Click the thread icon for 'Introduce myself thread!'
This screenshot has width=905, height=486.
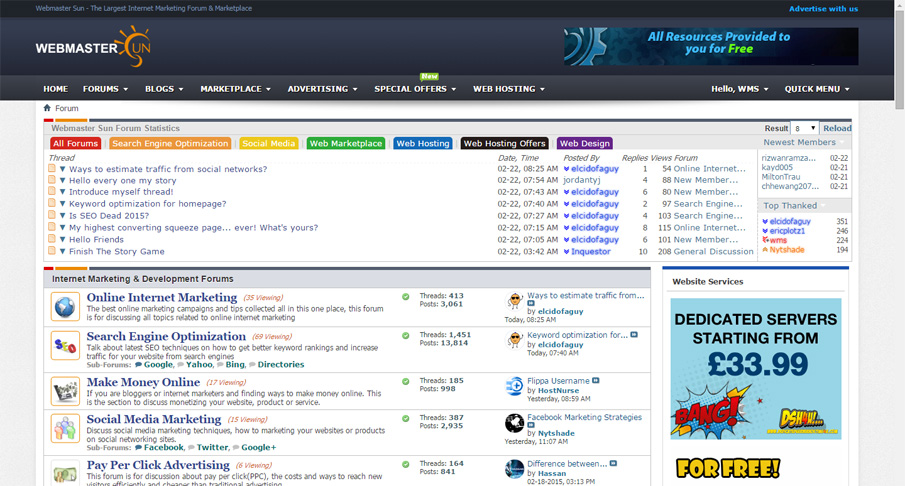52,191
